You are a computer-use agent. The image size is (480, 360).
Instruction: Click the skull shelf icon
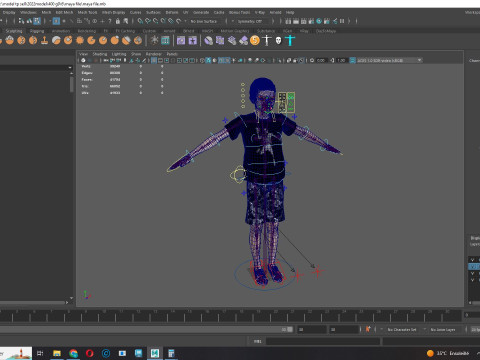[x=278, y=41]
